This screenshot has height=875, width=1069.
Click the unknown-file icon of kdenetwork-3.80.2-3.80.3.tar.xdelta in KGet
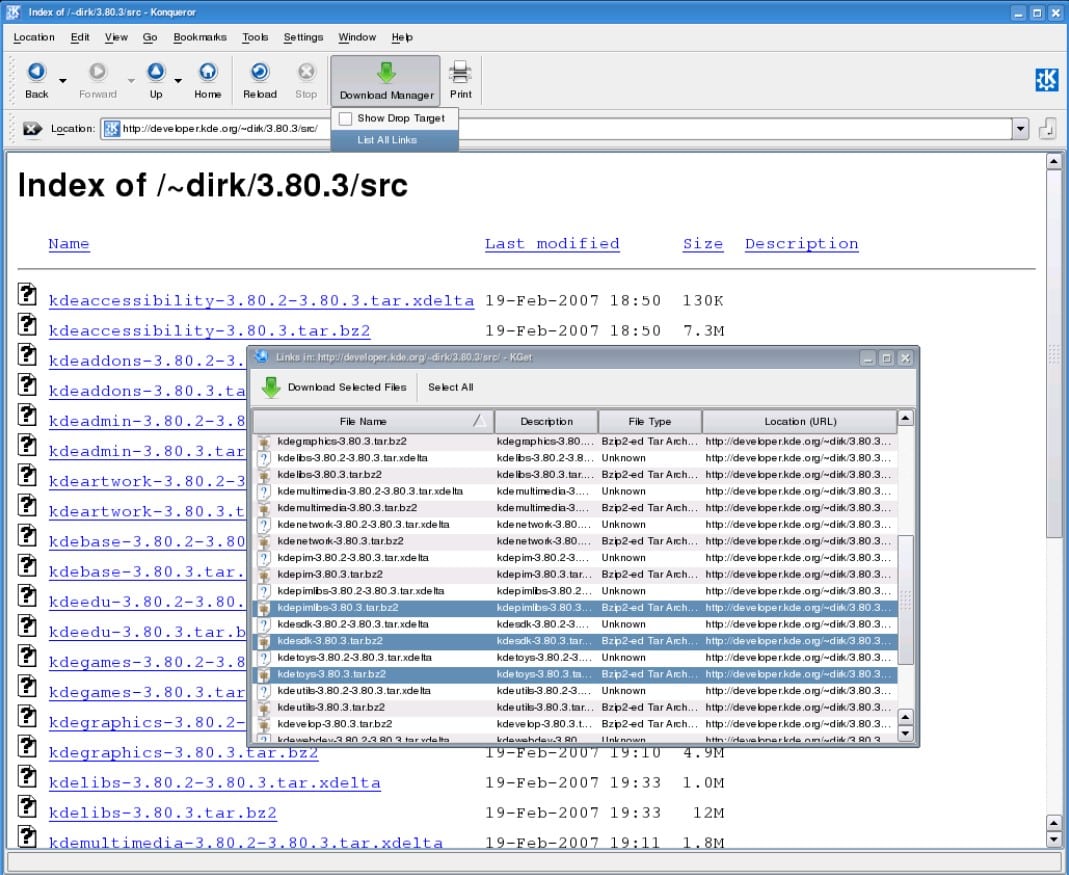[x=265, y=525]
